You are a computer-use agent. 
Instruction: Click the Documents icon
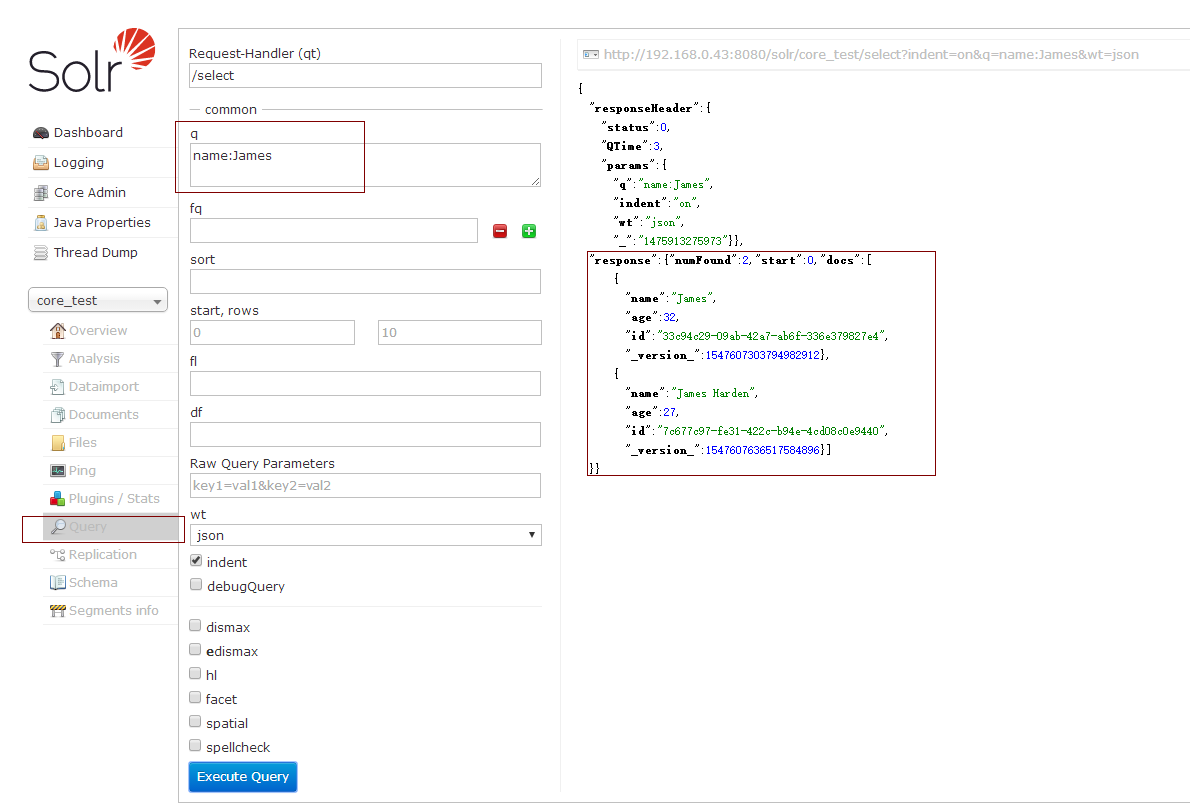(58, 415)
